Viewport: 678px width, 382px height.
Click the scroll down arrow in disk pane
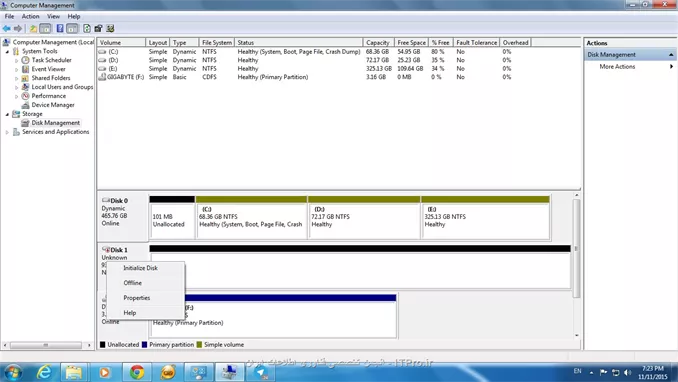click(x=576, y=336)
